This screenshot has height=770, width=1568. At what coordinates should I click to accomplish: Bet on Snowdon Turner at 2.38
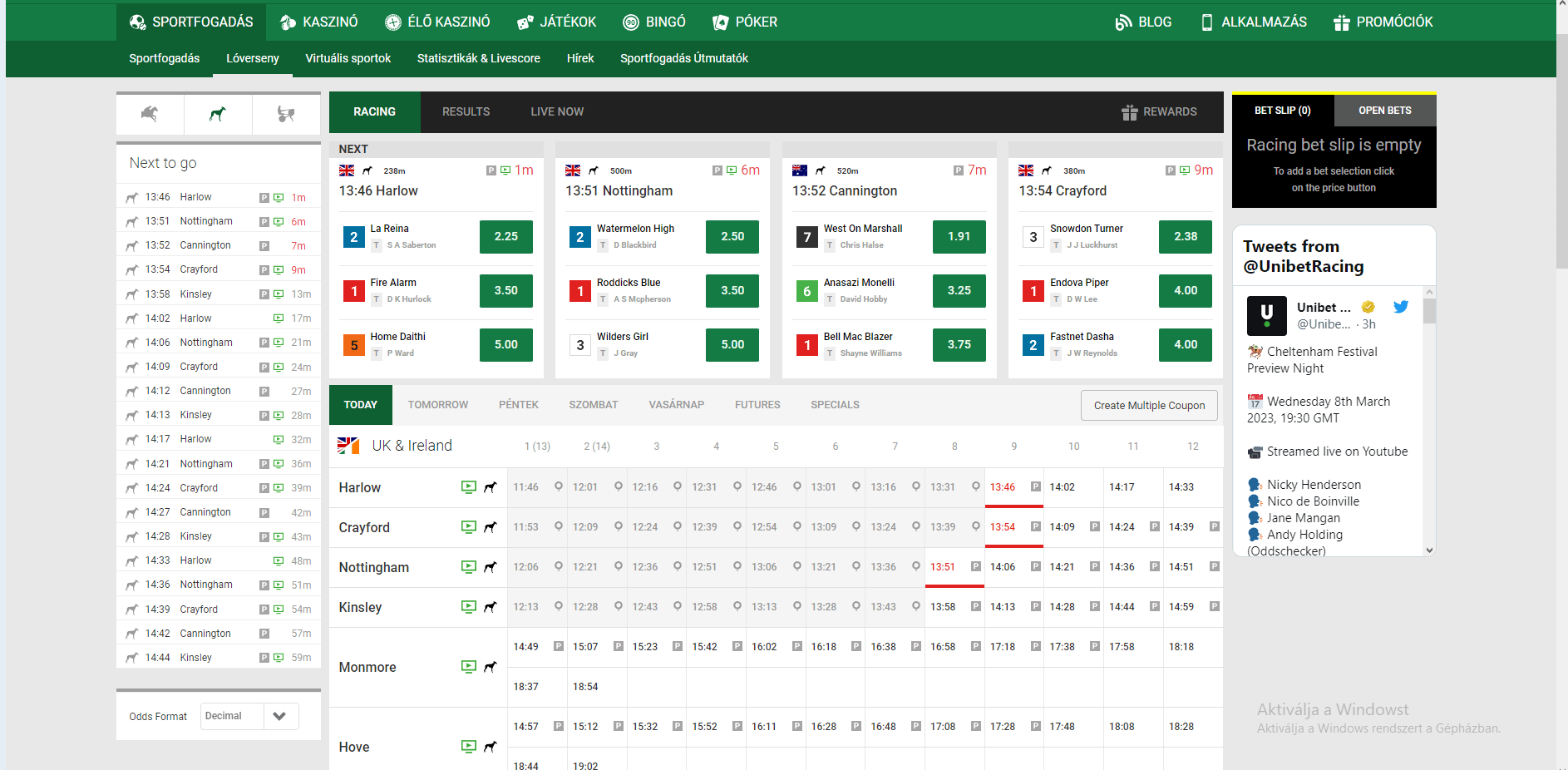click(1186, 237)
